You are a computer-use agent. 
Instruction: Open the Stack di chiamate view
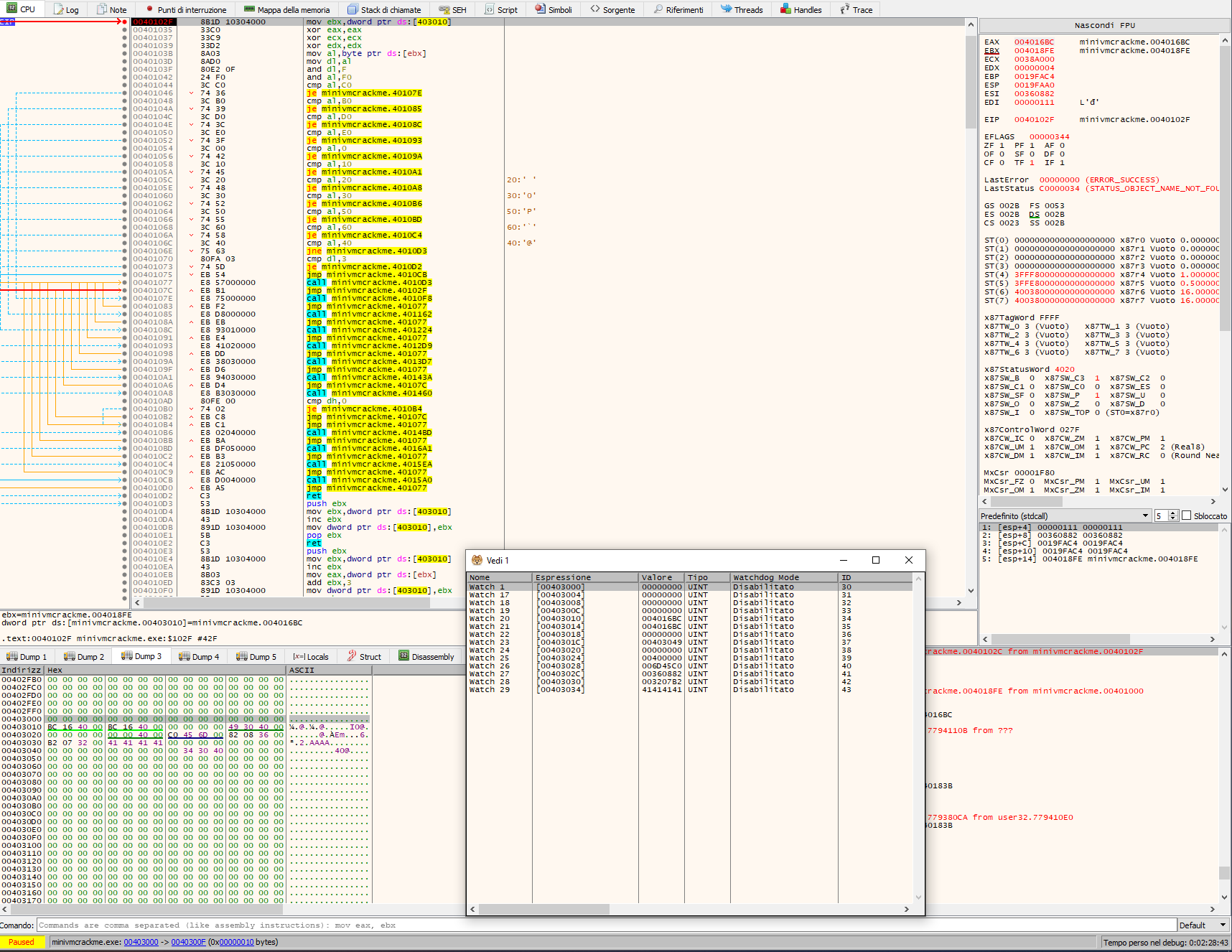coord(385,9)
